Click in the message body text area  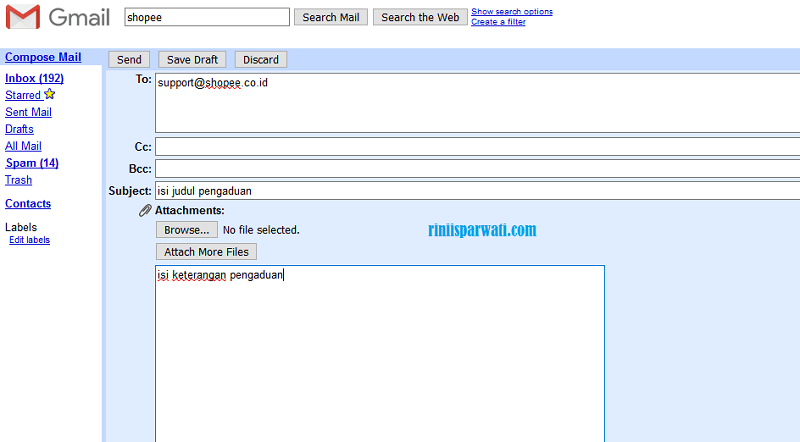coord(380,353)
